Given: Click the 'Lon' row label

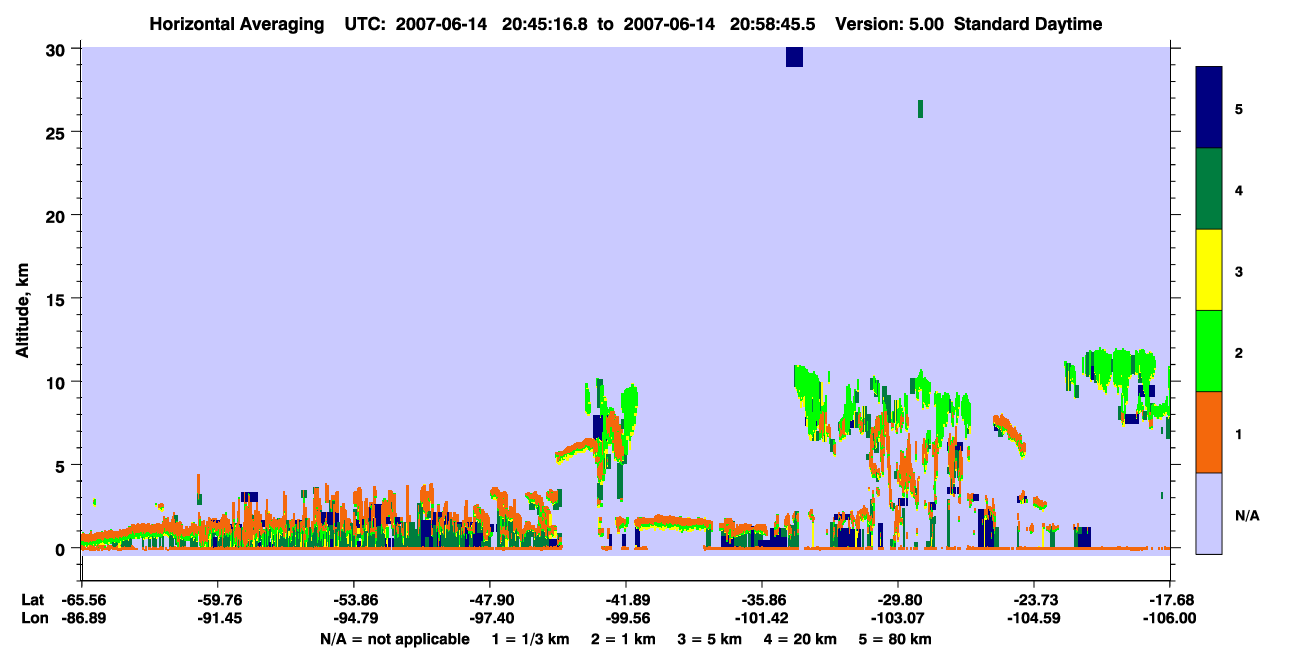Looking at the screenshot, I should click(x=33, y=618).
